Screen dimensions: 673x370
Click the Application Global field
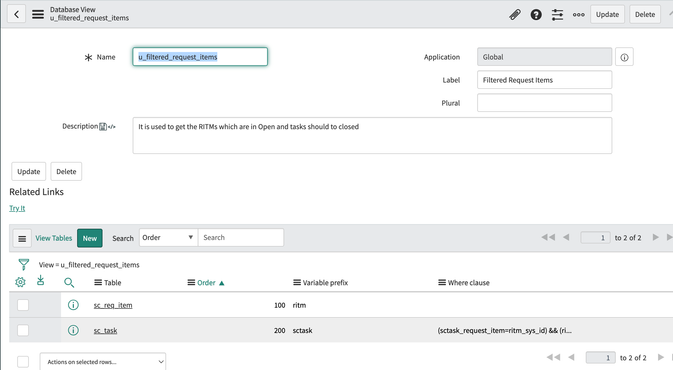544,57
